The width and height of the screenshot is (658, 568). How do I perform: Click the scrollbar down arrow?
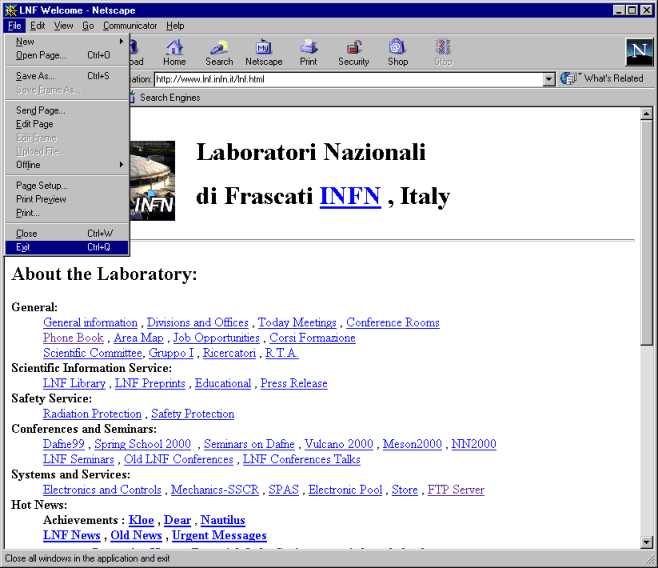click(646, 542)
